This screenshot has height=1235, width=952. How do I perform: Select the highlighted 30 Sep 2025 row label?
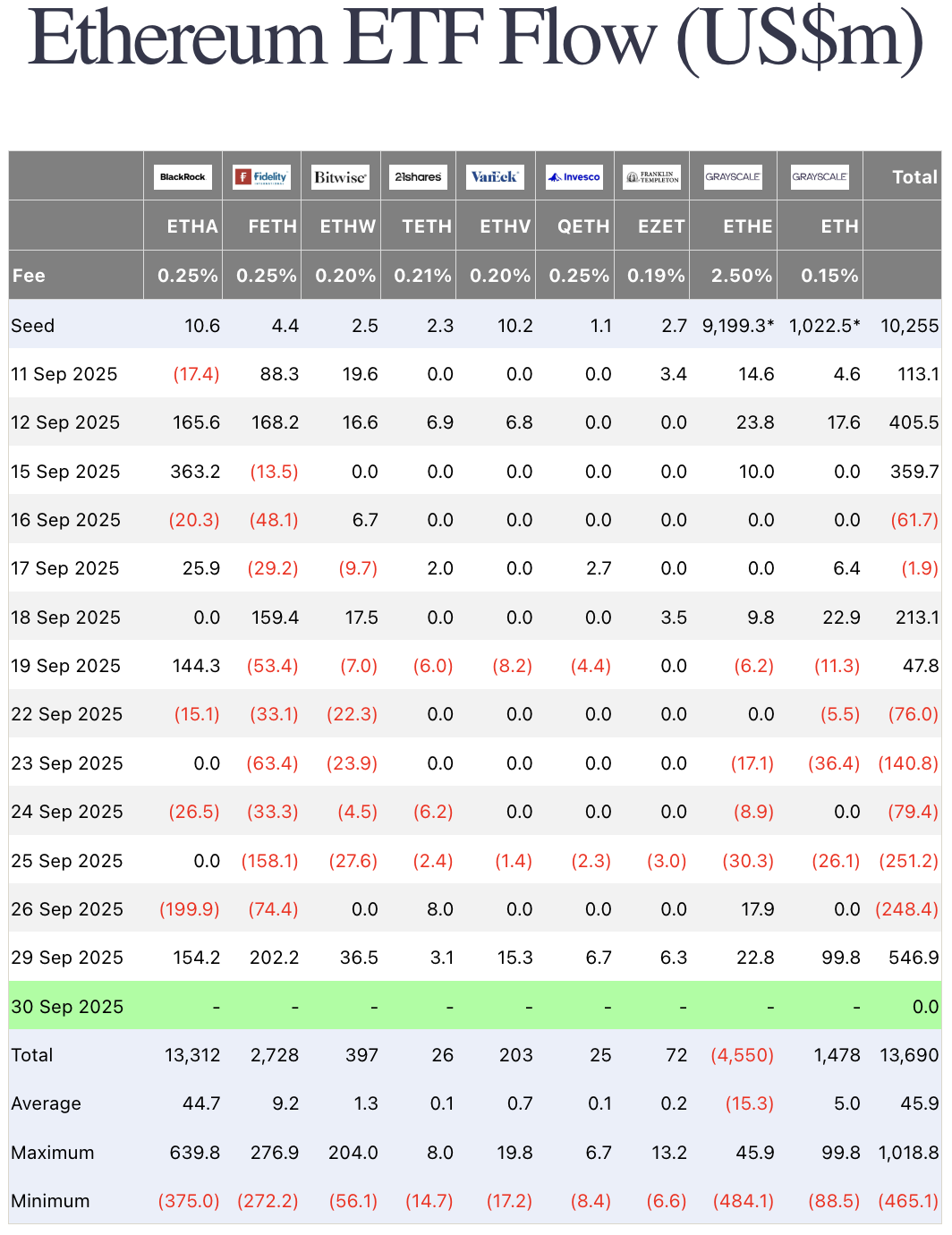point(66,1007)
